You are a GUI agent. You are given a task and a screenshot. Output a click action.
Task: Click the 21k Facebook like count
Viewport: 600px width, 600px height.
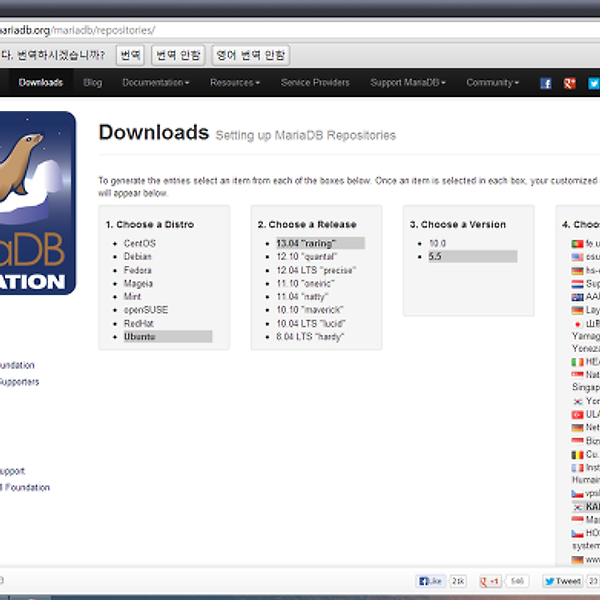(x=458, y=581)
